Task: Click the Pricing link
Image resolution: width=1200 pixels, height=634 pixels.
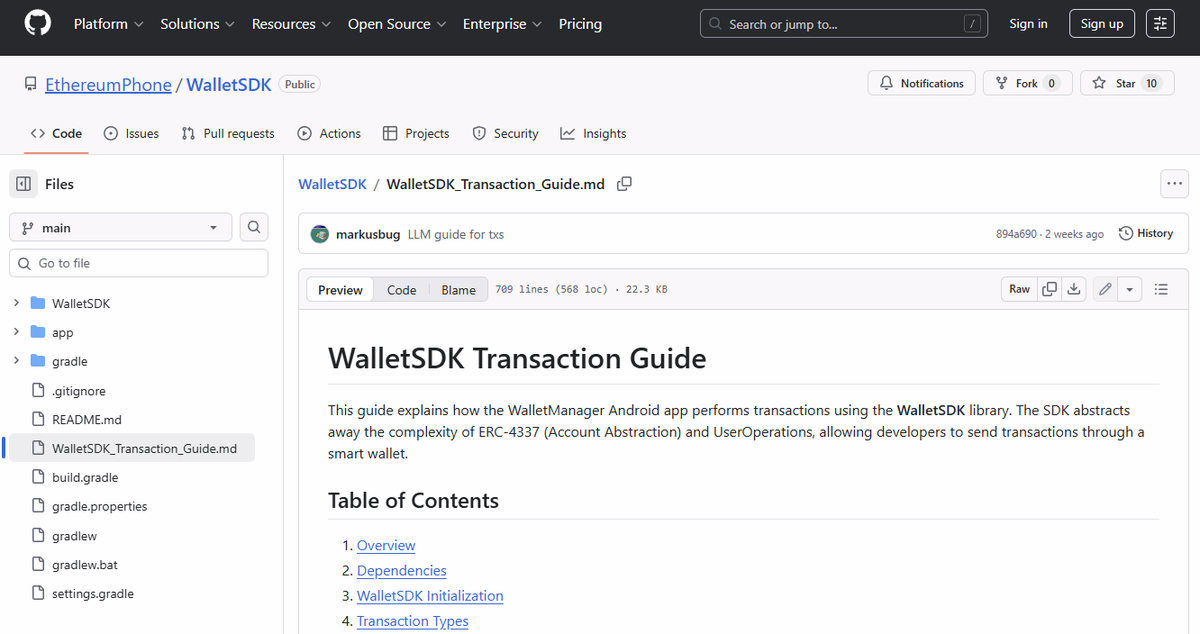Action: click(x=580, y=24)
